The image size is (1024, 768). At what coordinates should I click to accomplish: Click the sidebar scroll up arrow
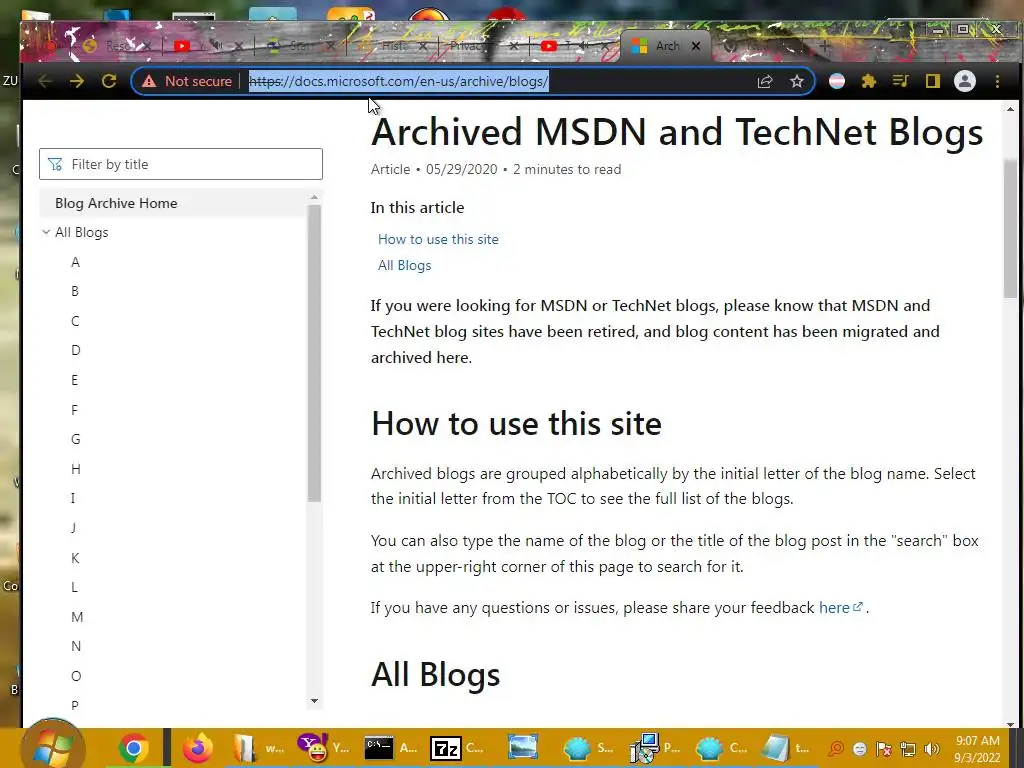[314, 197]
